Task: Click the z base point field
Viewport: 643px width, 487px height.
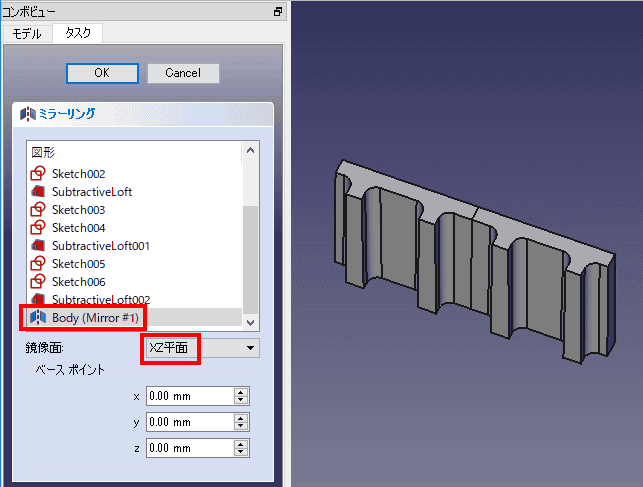Action: coord(190,448)
